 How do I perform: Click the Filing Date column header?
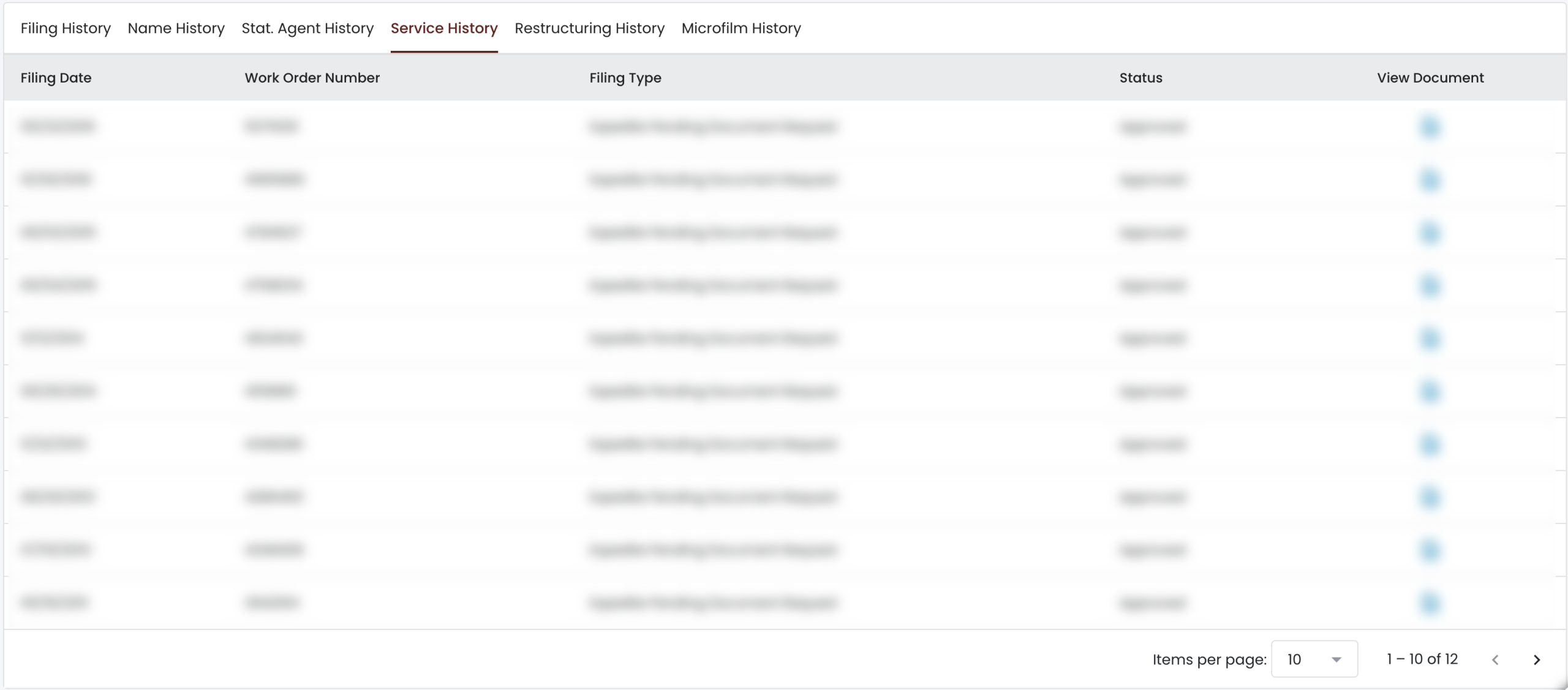pyautogui.click(x=56, y=78)
